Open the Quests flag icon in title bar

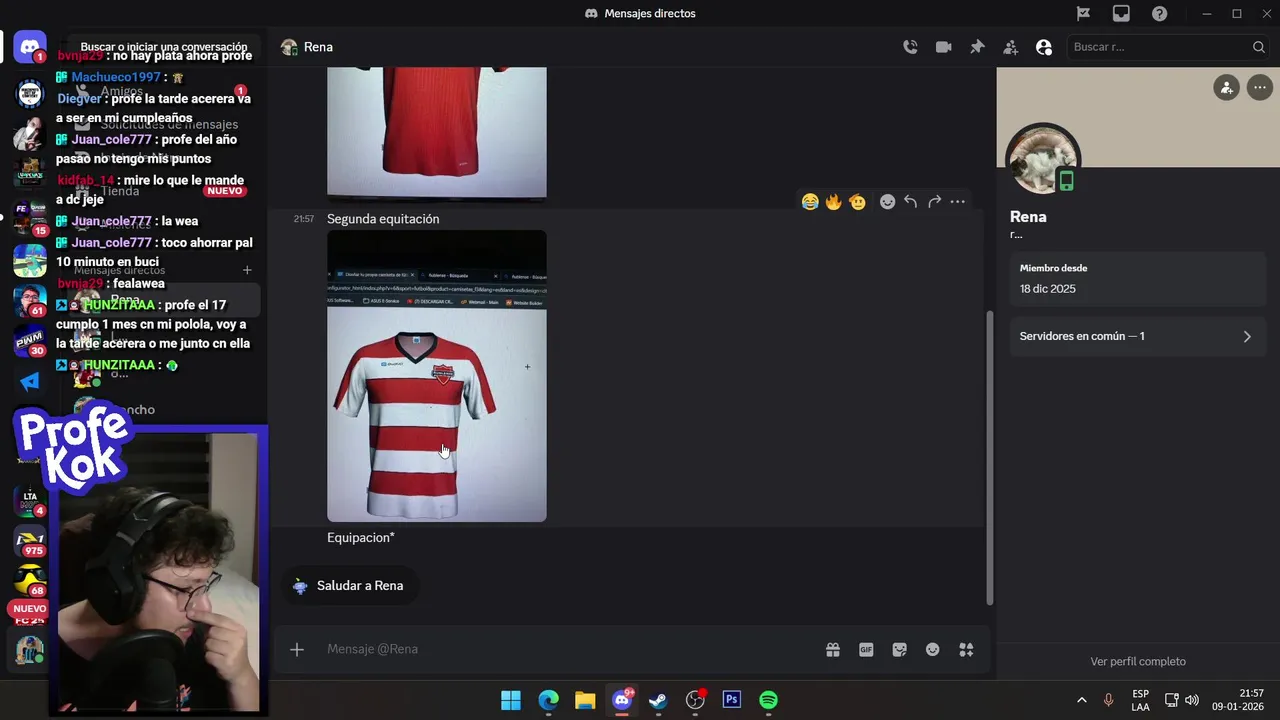[1083, 13]
